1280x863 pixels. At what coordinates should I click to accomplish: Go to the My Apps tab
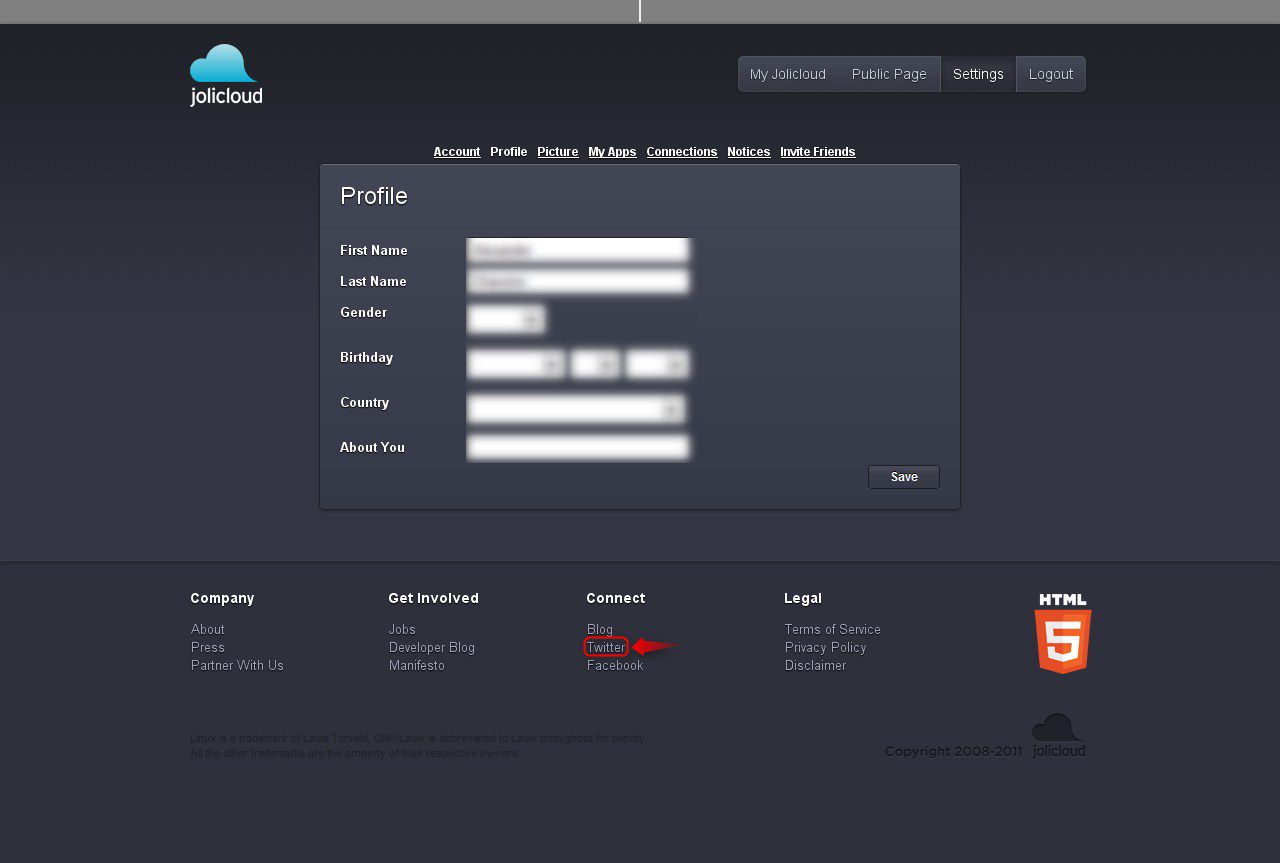pos(612,152)
